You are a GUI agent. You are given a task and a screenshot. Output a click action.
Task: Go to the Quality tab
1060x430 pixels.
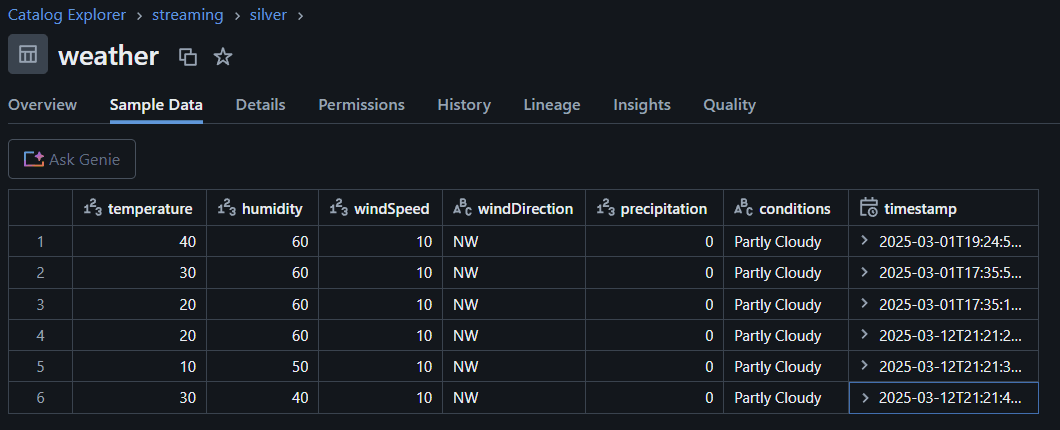coord(729,105)
